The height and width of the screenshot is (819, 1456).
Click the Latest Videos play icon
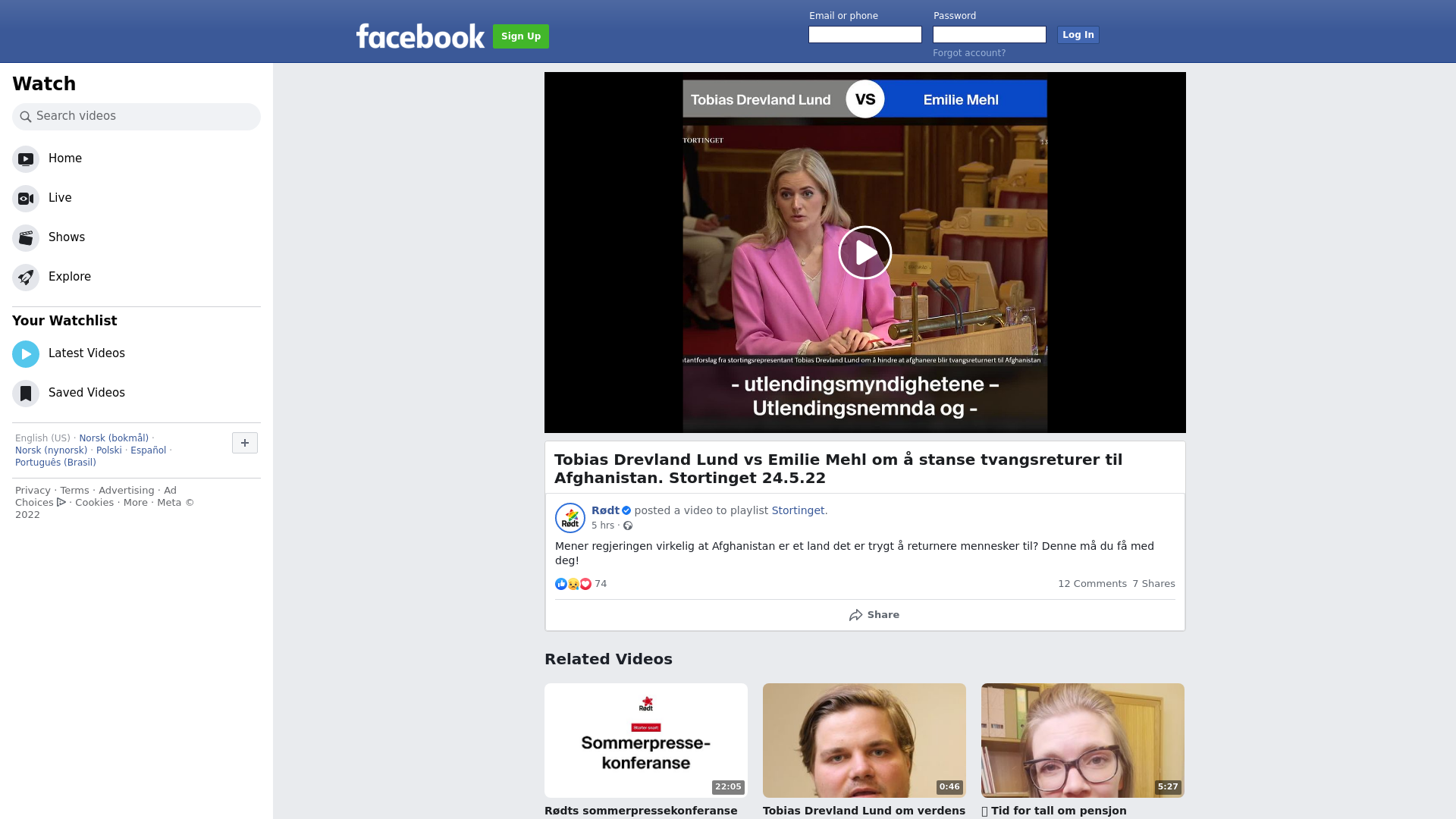pyautogui.click(x=26, y=354)
